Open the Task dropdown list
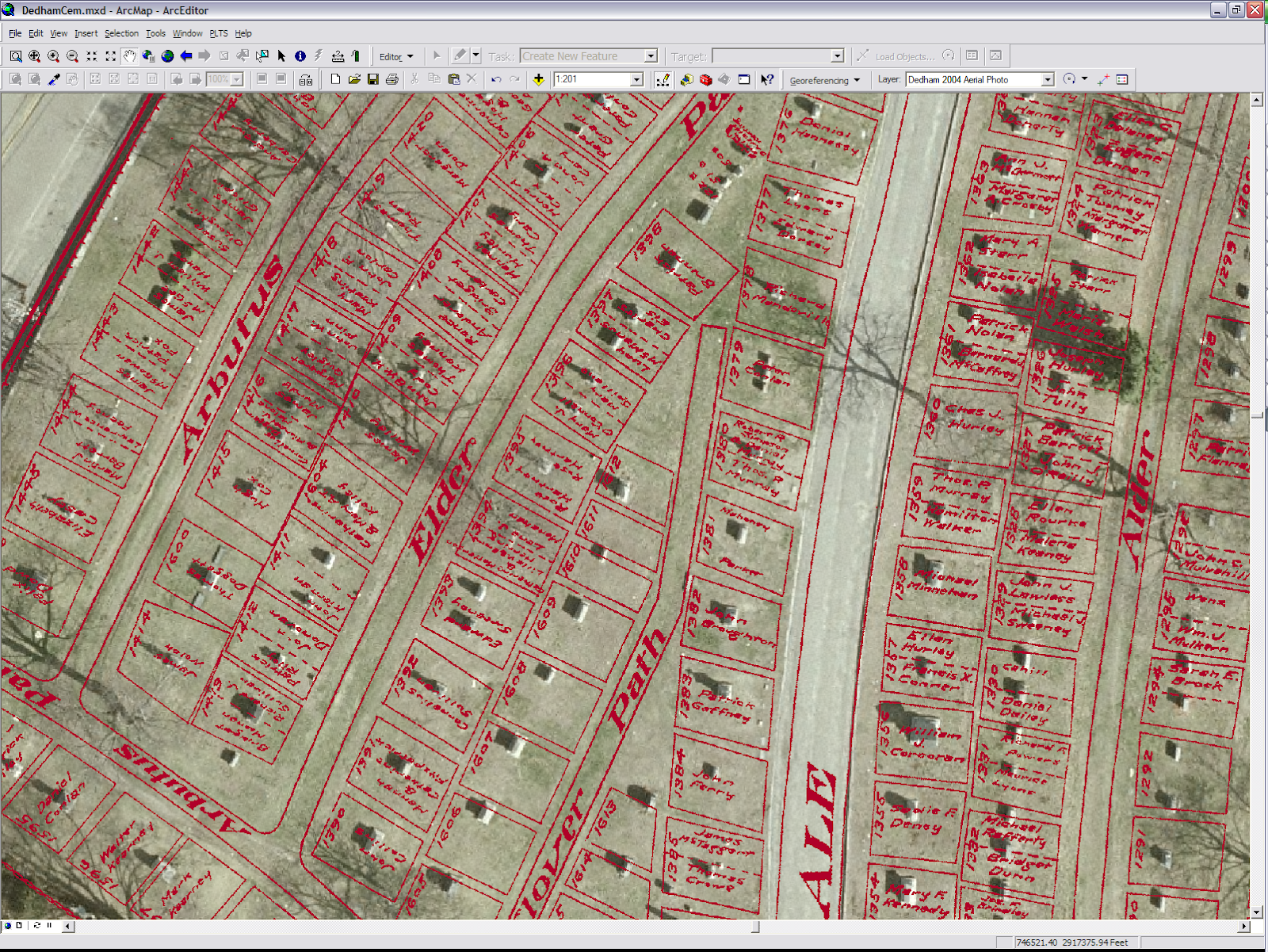 click(651, 56)
